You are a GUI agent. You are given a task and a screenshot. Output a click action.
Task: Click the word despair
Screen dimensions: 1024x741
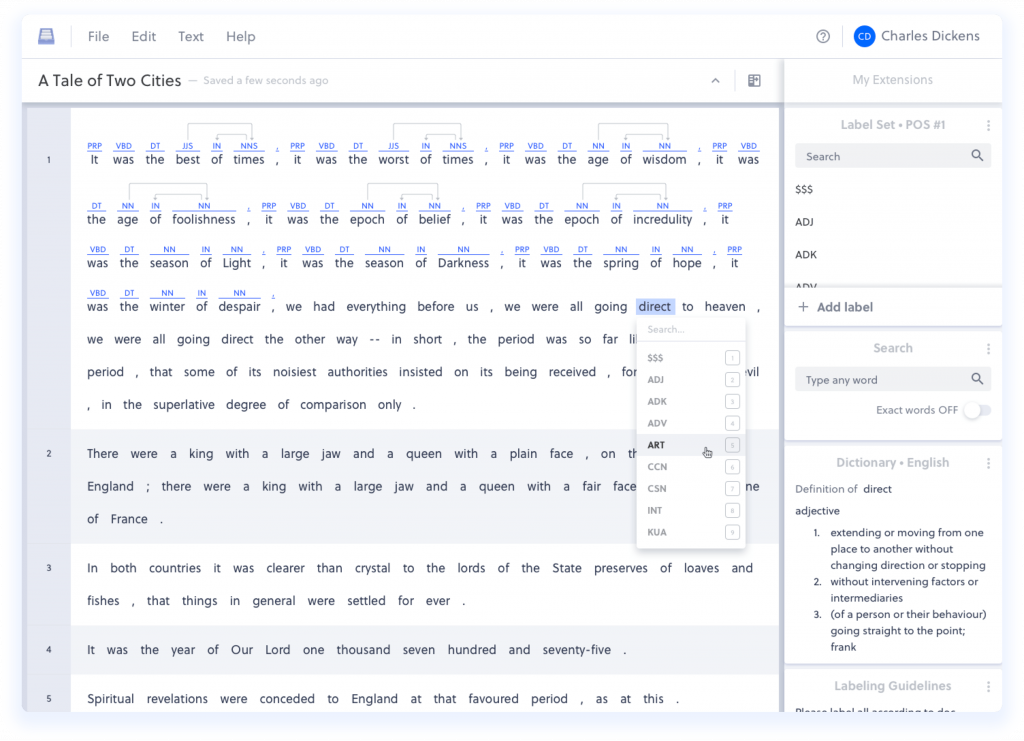point(239,307)
